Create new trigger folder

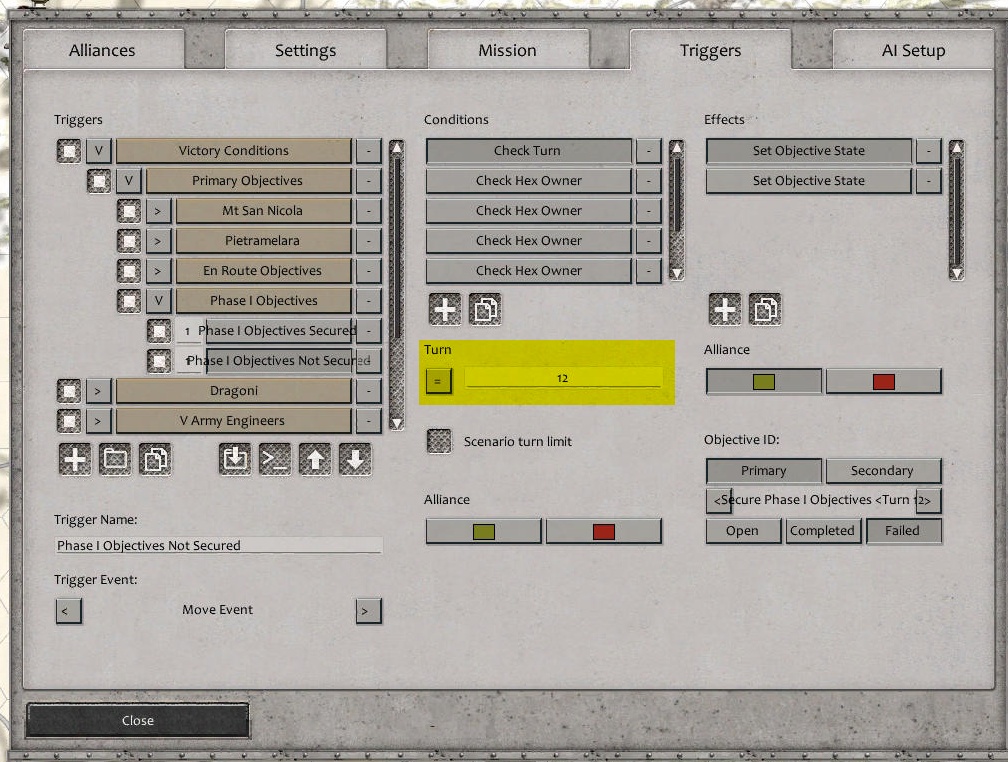[x=115, y=459]
